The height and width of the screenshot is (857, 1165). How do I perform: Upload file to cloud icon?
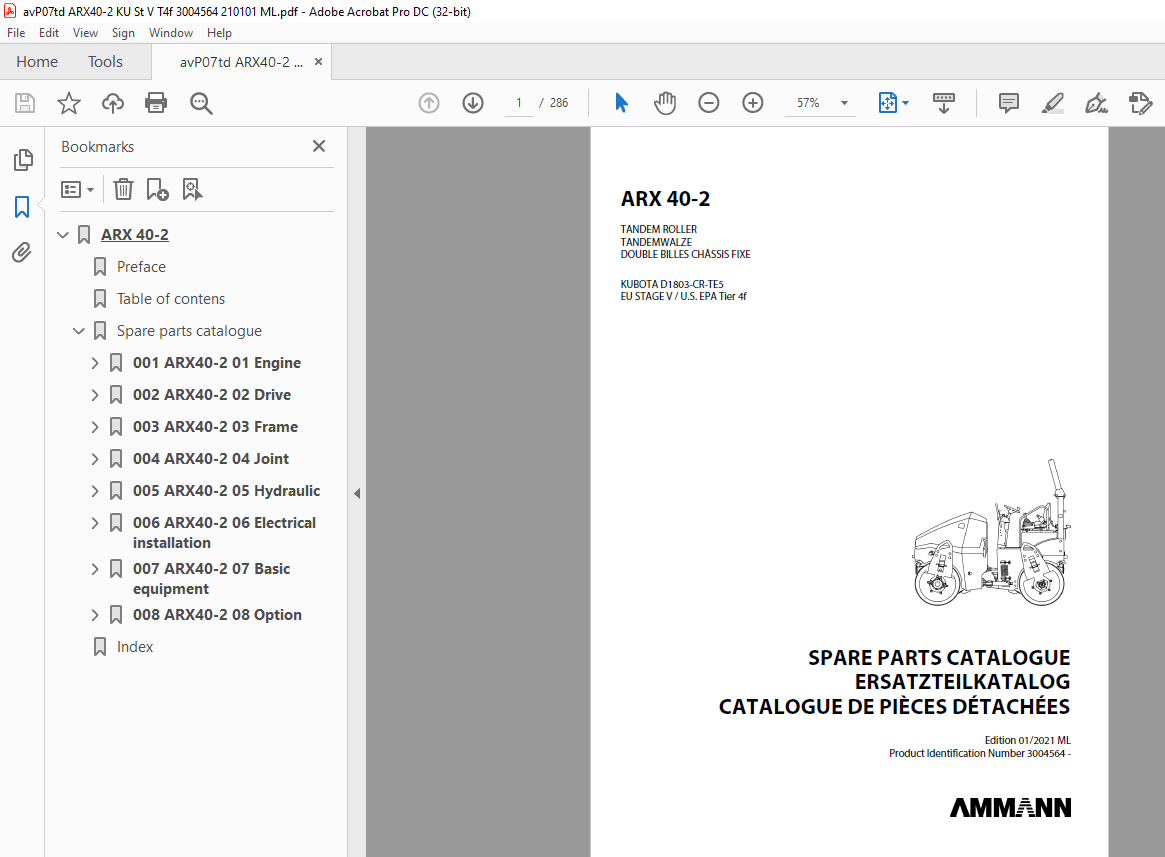point(113,103)
